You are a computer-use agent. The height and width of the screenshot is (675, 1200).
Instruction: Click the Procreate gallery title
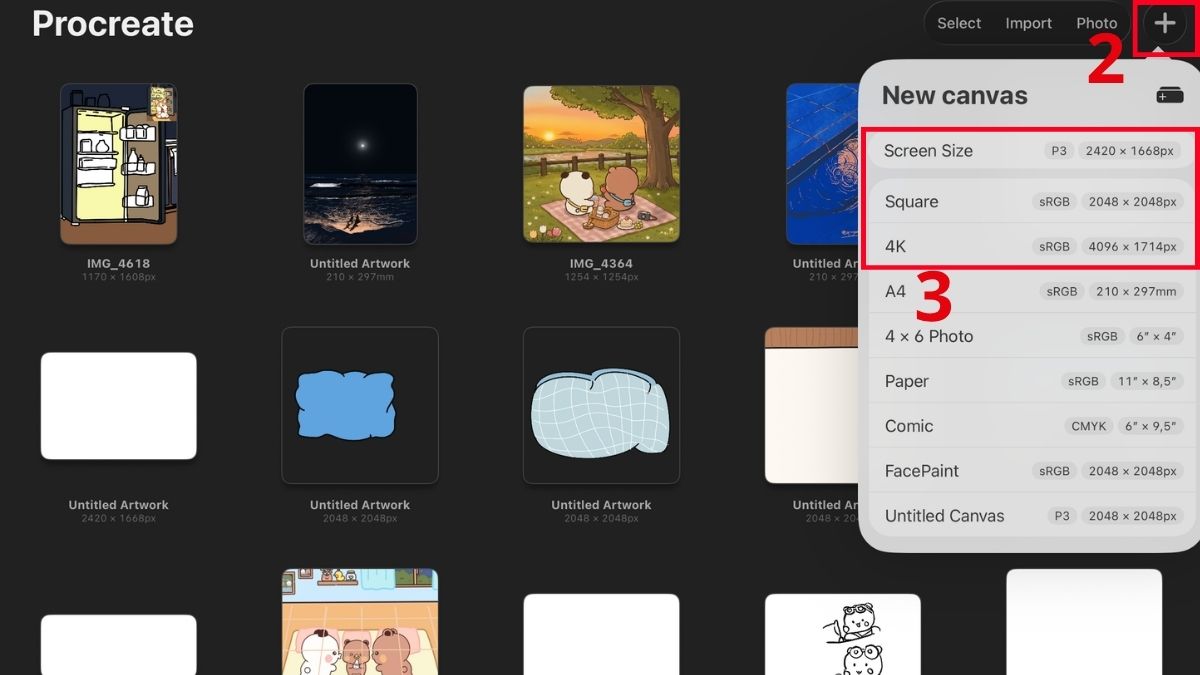click(113, 24)
